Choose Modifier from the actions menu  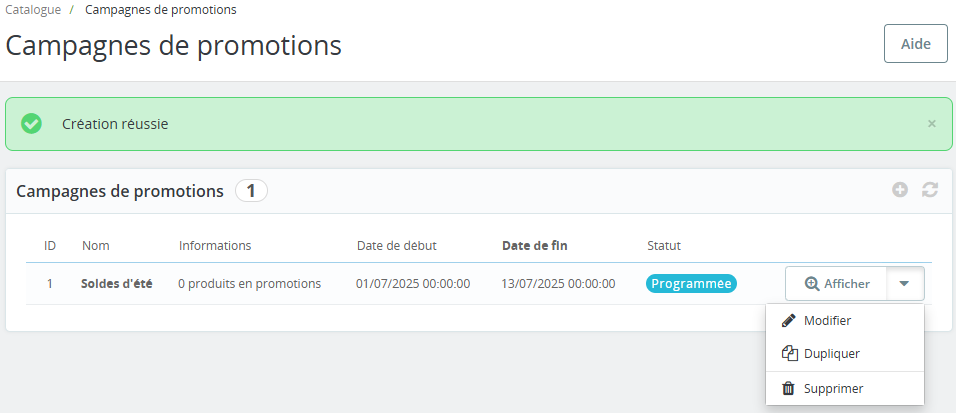tap(844, 321)
